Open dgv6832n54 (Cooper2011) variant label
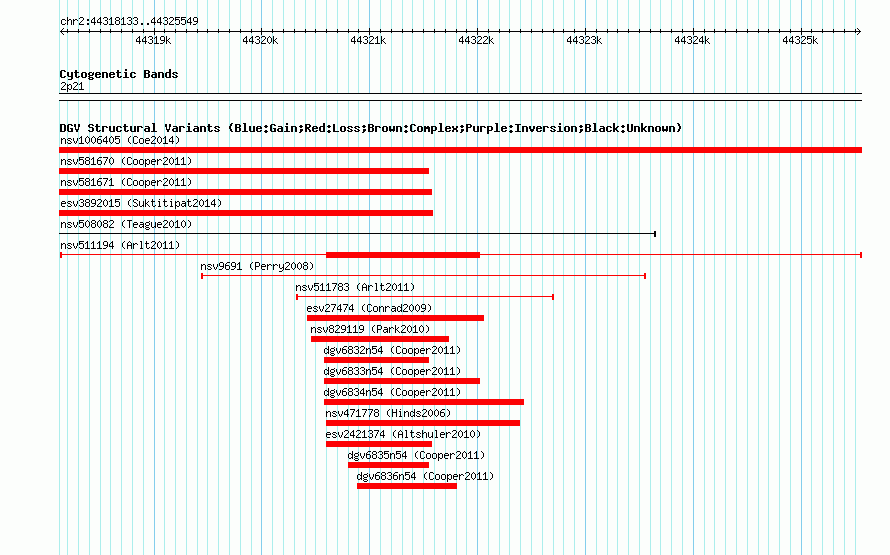The image size is (890, 555). (392, 350)
